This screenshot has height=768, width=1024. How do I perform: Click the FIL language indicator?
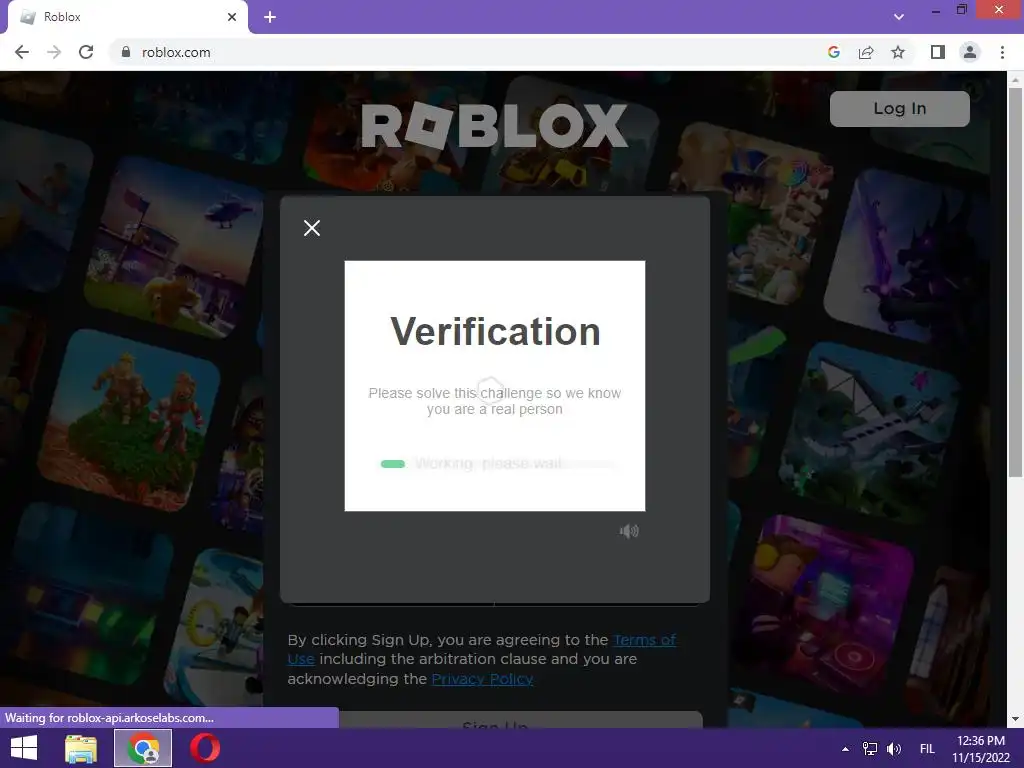(927, 749)
